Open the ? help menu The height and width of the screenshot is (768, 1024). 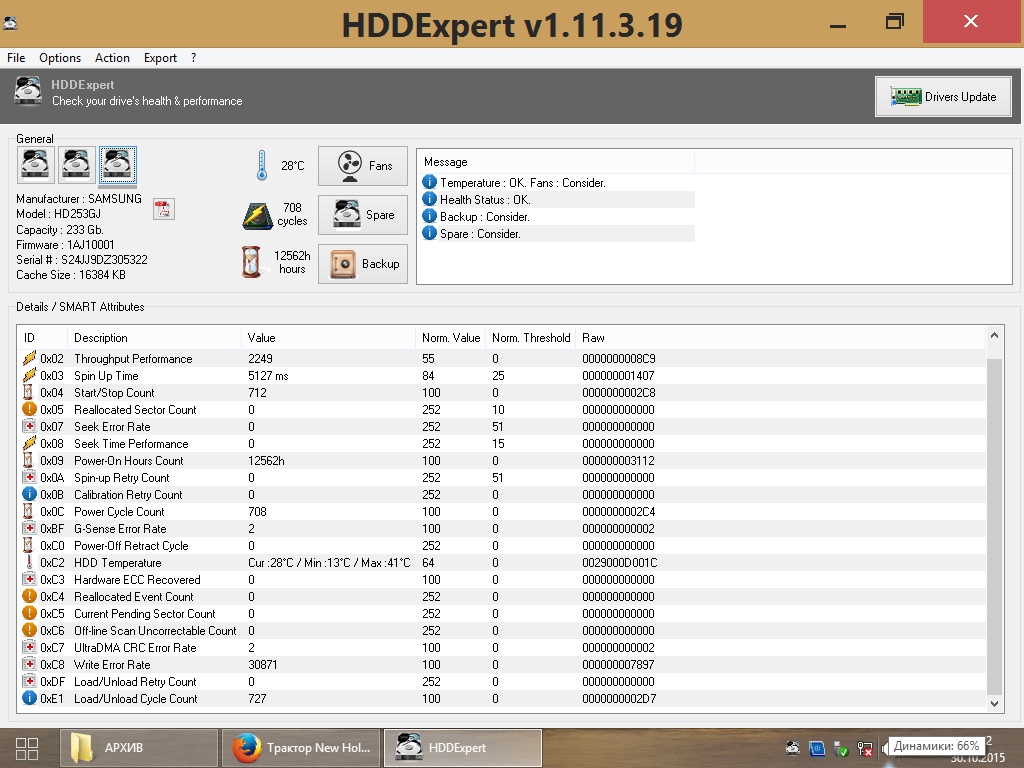(193, 57)
